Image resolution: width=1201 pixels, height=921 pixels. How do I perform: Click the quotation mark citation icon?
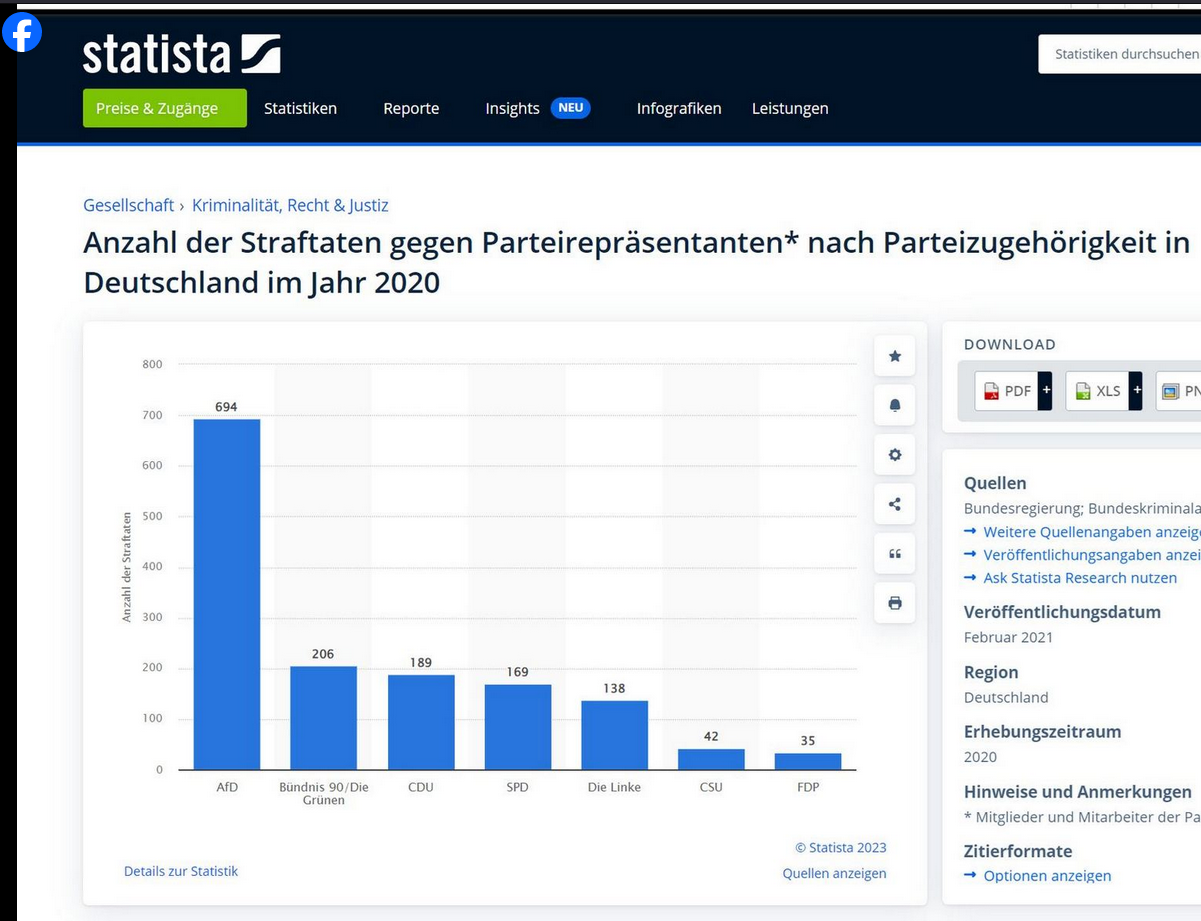[x=894, y=554]
